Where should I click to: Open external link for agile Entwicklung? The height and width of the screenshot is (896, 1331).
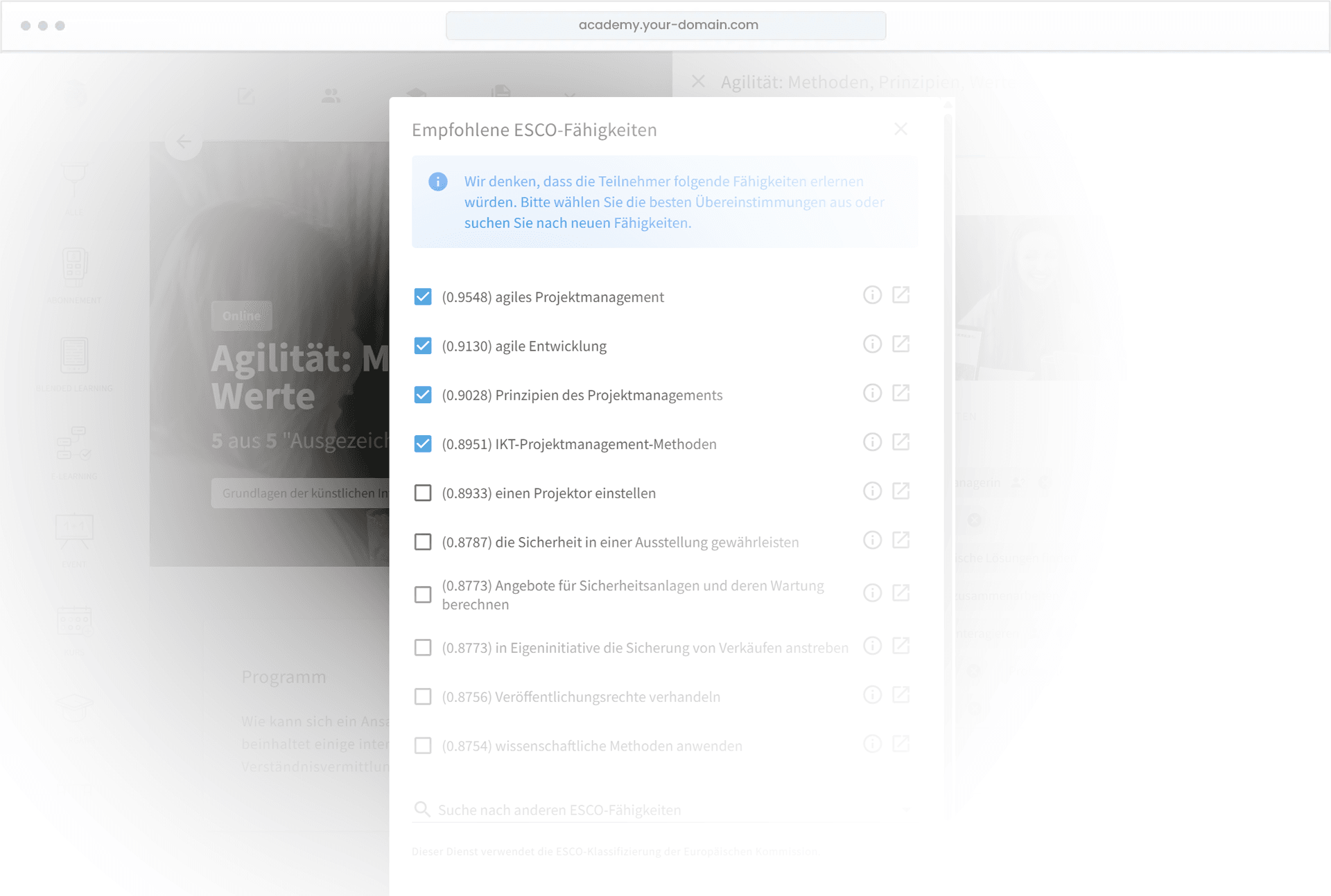click(x=901, y=344)
